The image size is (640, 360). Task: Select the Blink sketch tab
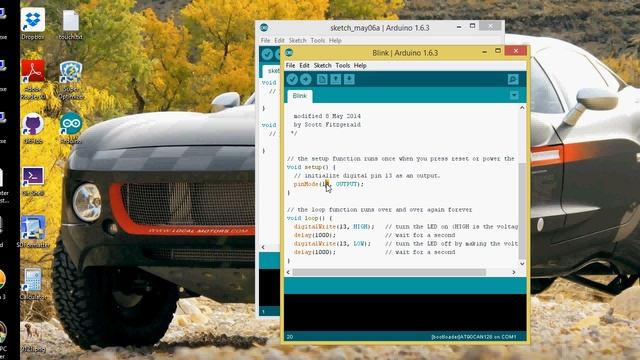click(x=300, y=96)
